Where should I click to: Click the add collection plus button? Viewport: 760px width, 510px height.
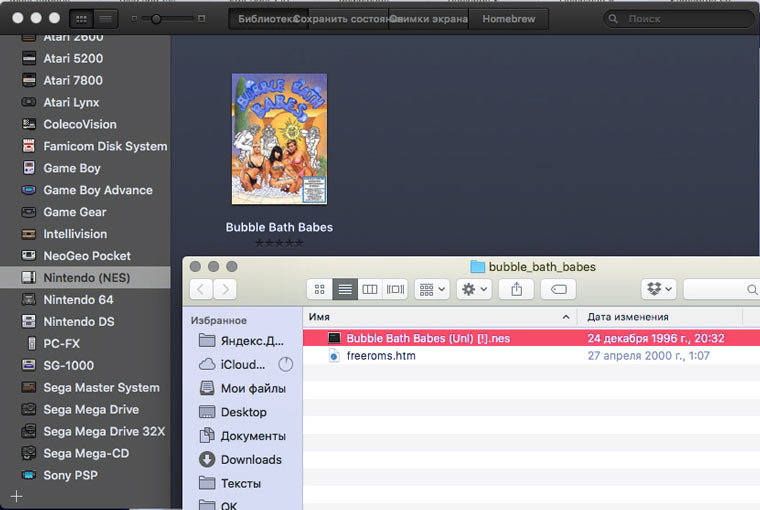[x=16, y=496]
